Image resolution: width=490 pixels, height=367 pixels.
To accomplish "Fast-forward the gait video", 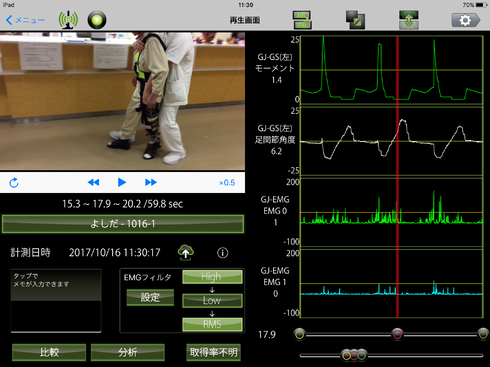I will coord(151,182).
